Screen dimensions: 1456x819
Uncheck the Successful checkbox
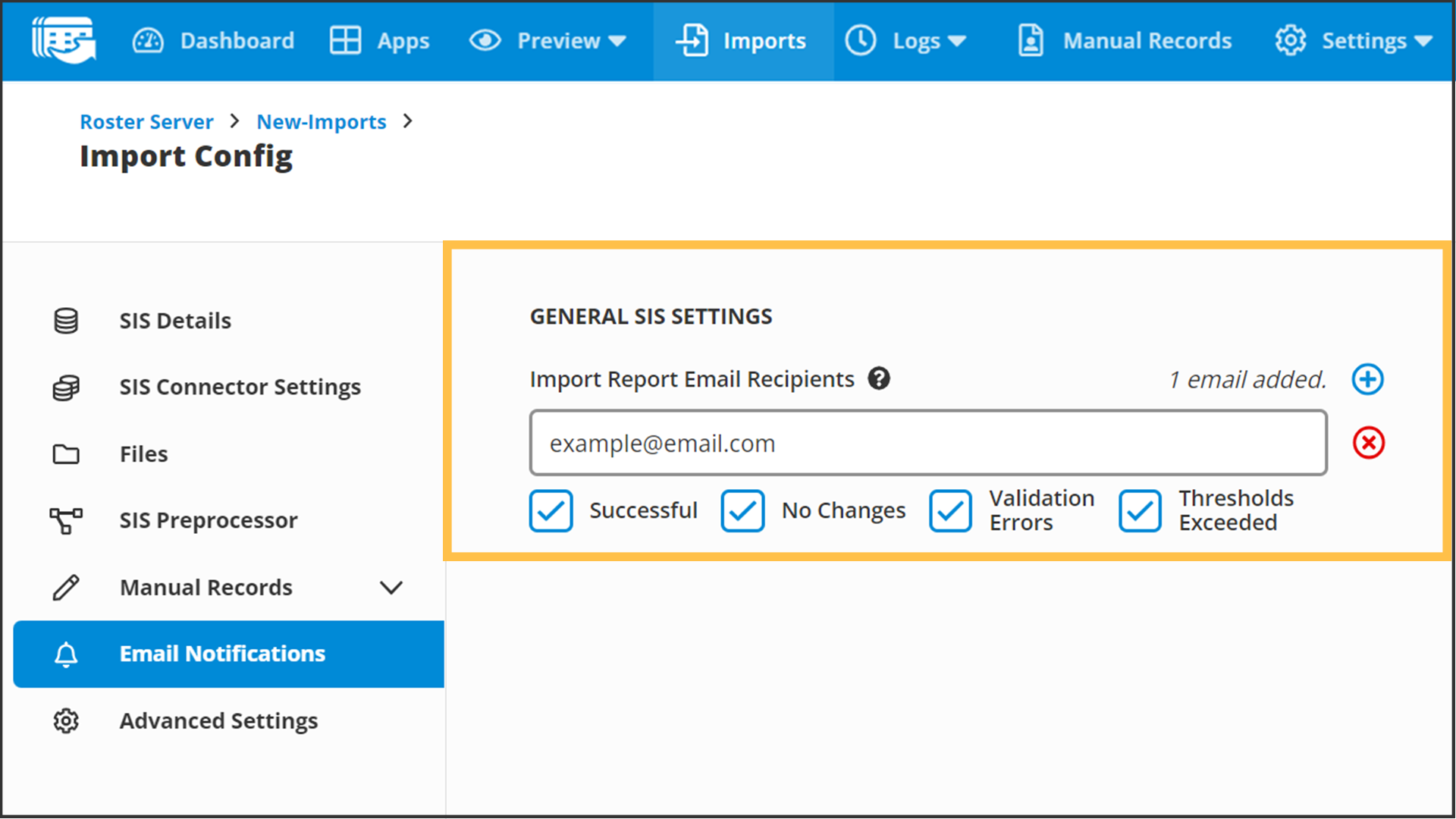(x=551, y=511)
